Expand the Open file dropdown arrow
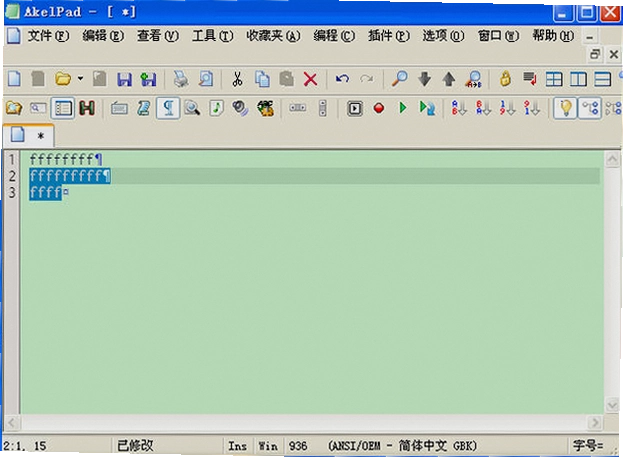 [x=80, y=79]
